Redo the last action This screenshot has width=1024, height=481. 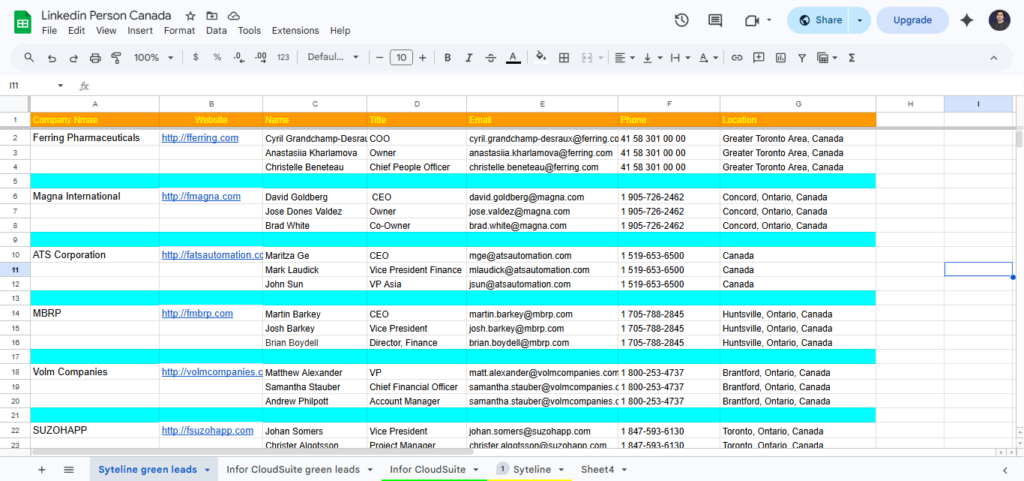73,57
